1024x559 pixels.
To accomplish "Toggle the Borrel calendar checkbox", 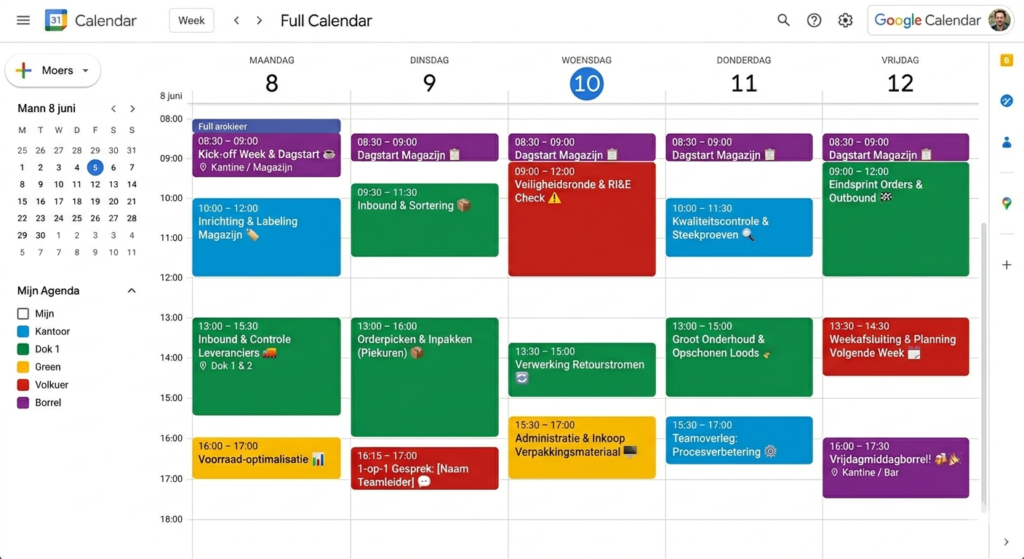I will 24,402.
